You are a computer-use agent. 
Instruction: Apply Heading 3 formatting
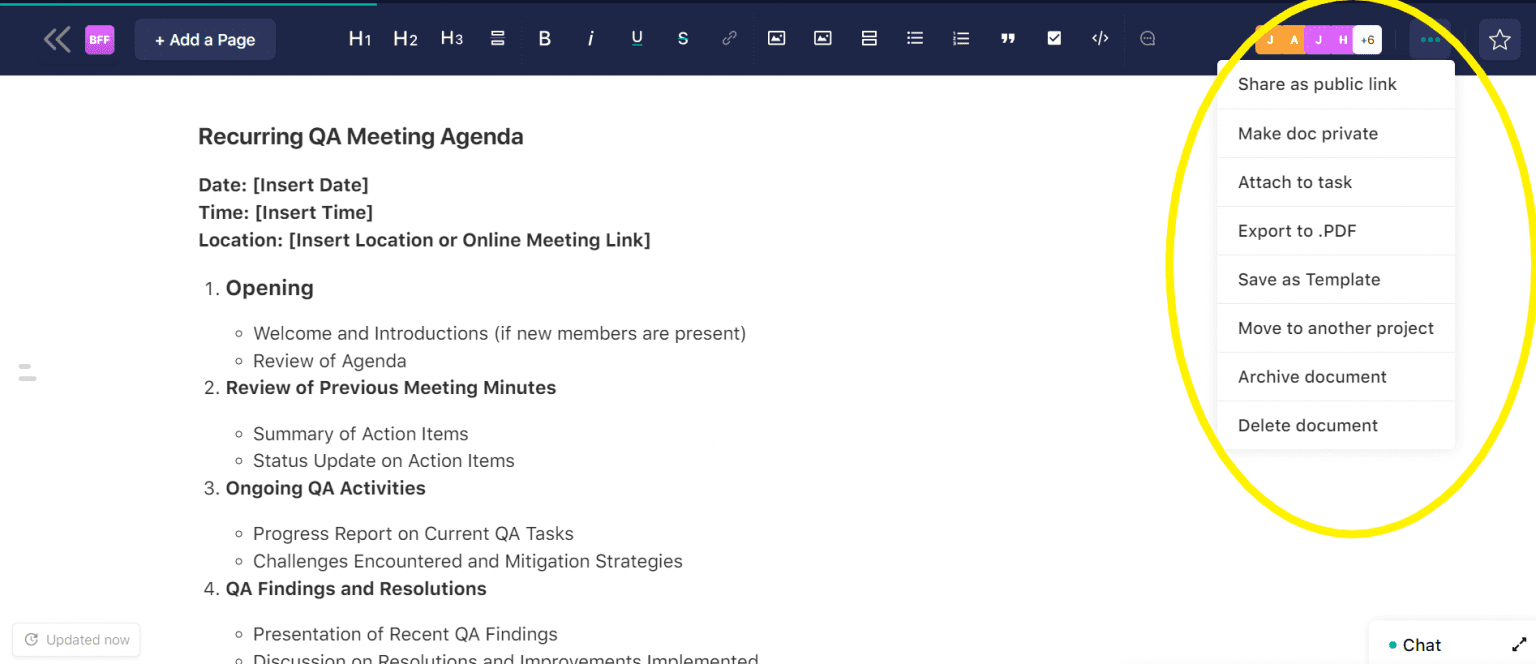coord(451,38)
